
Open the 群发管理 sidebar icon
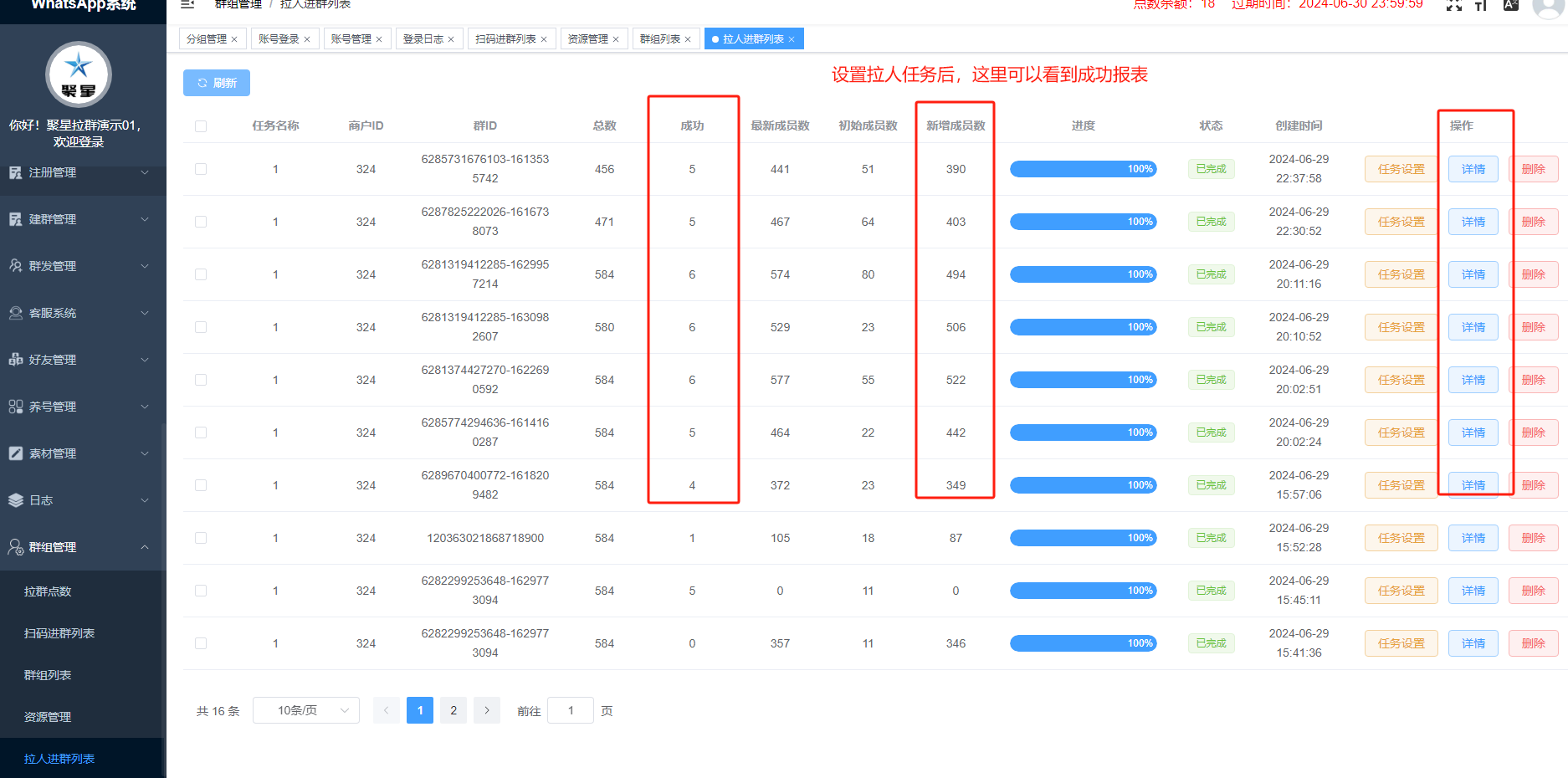click(15, 265)
